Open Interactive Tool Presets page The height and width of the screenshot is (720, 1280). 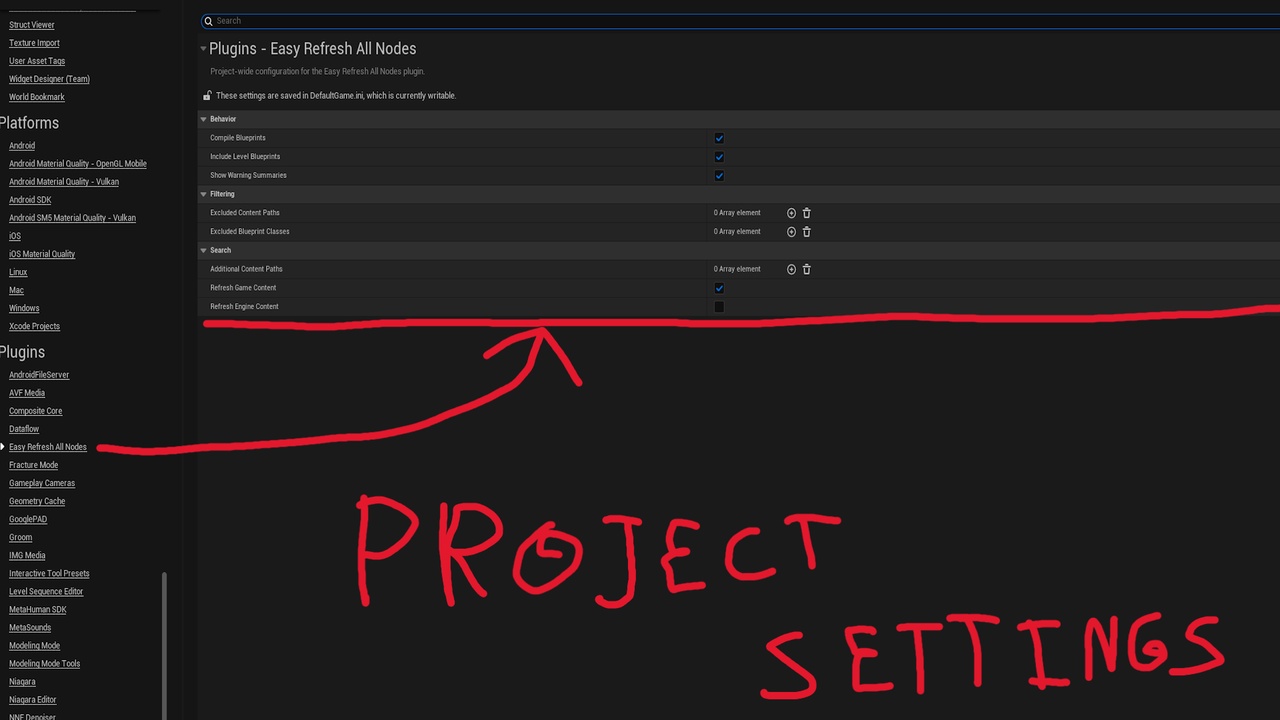(x=49, y=574)
